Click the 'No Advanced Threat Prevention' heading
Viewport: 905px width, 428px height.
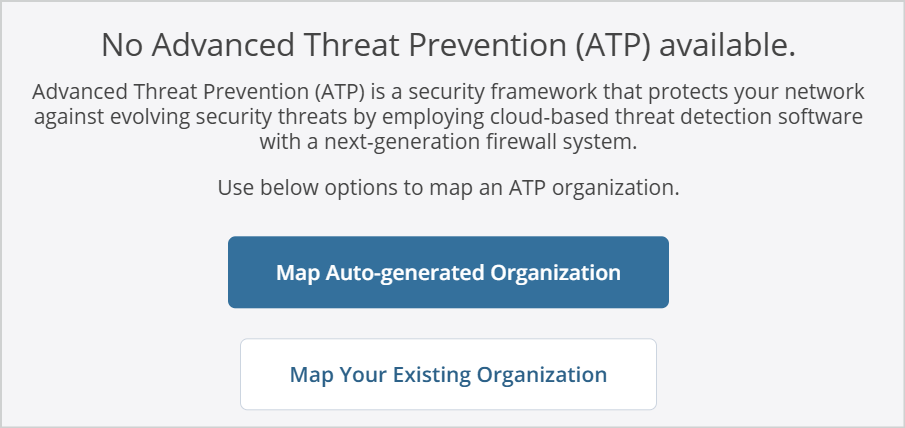pos(448,45)
